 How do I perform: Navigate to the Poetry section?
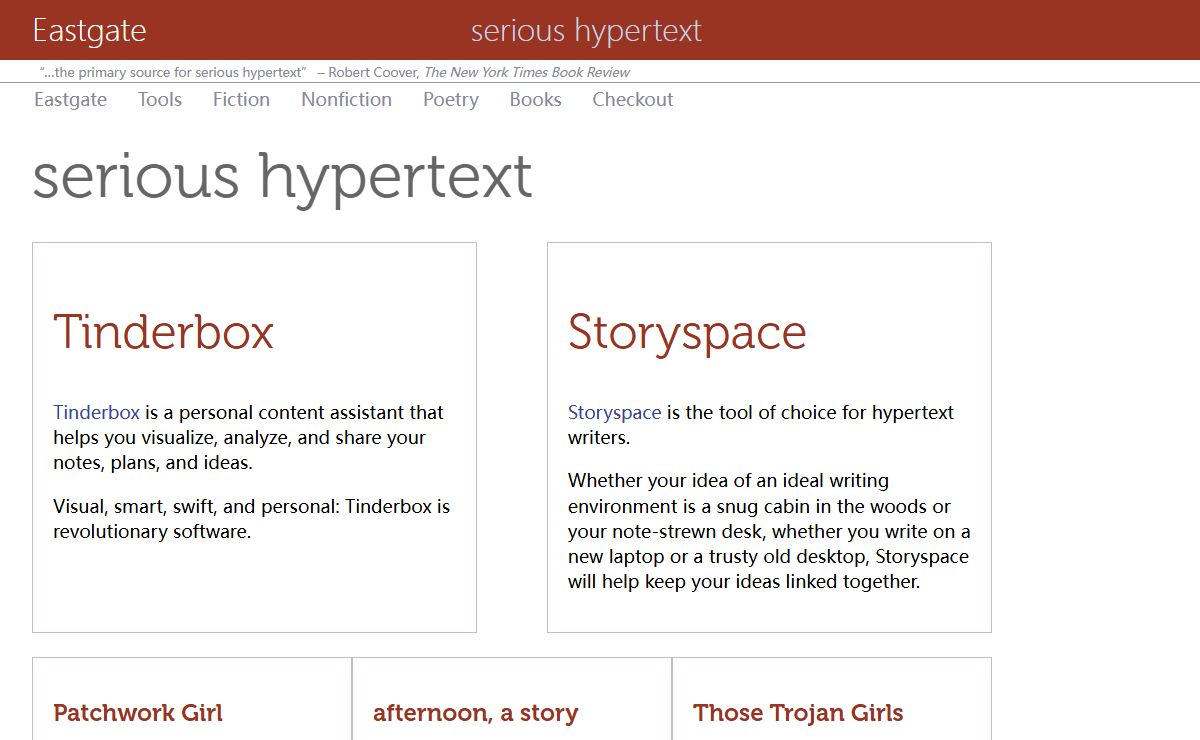[450, 100]
